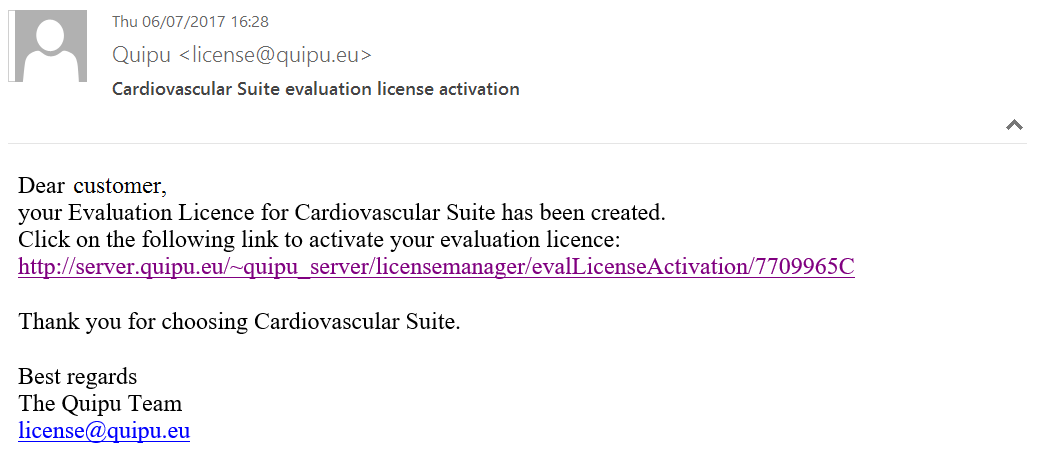Image resolution: width=1038 pixels, height=469 pixels.
Task: Click the email subject line text
Action: pos(315,89)
